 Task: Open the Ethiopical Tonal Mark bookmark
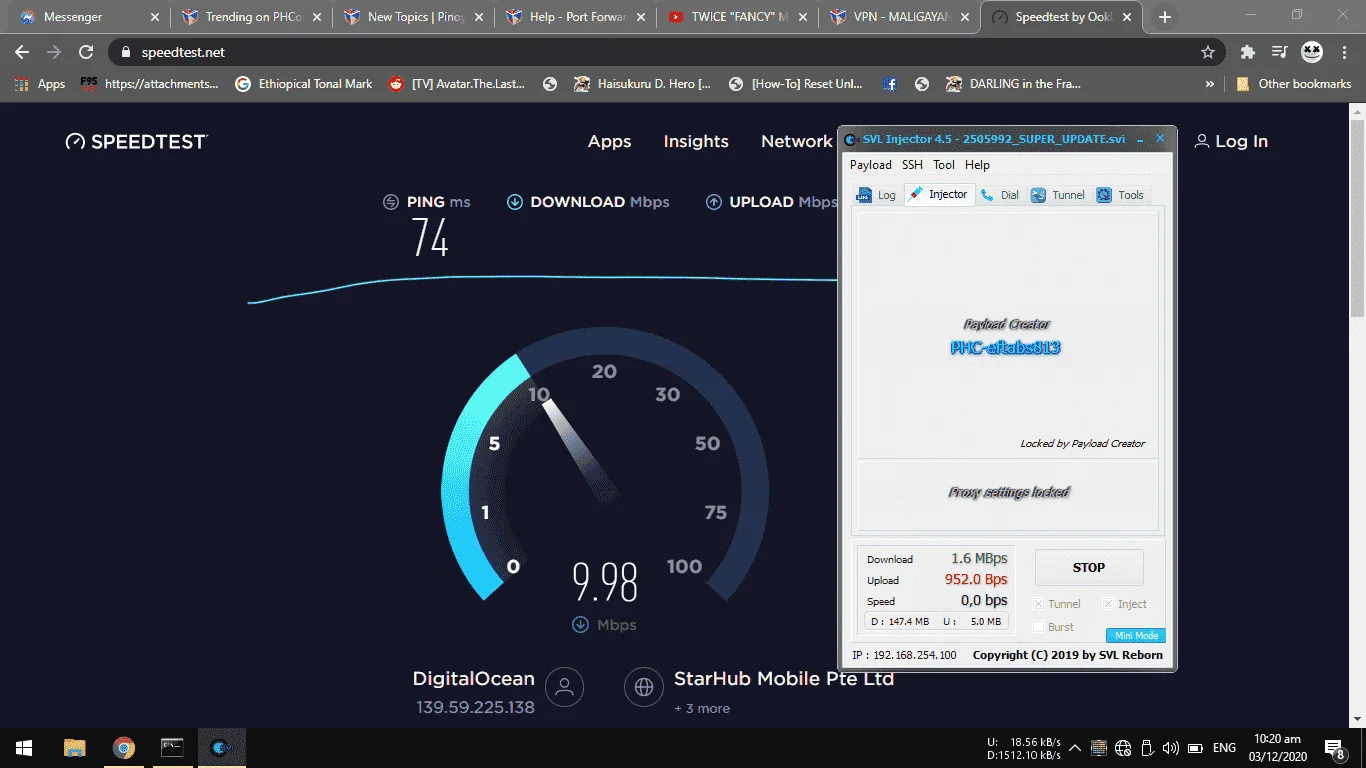304,84
